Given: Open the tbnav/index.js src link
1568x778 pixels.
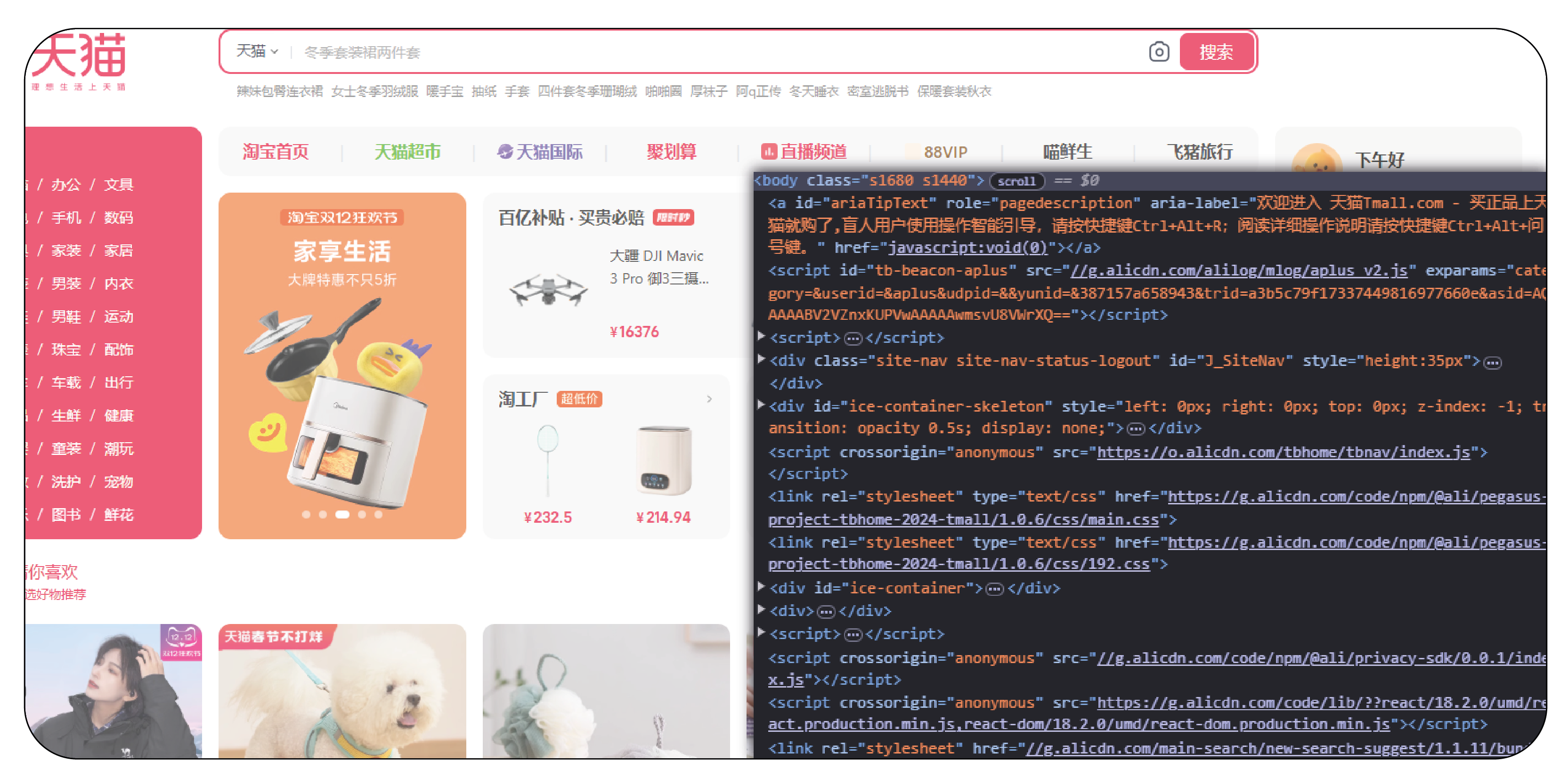Looking at the screenshot, I should click(1283, 452).
